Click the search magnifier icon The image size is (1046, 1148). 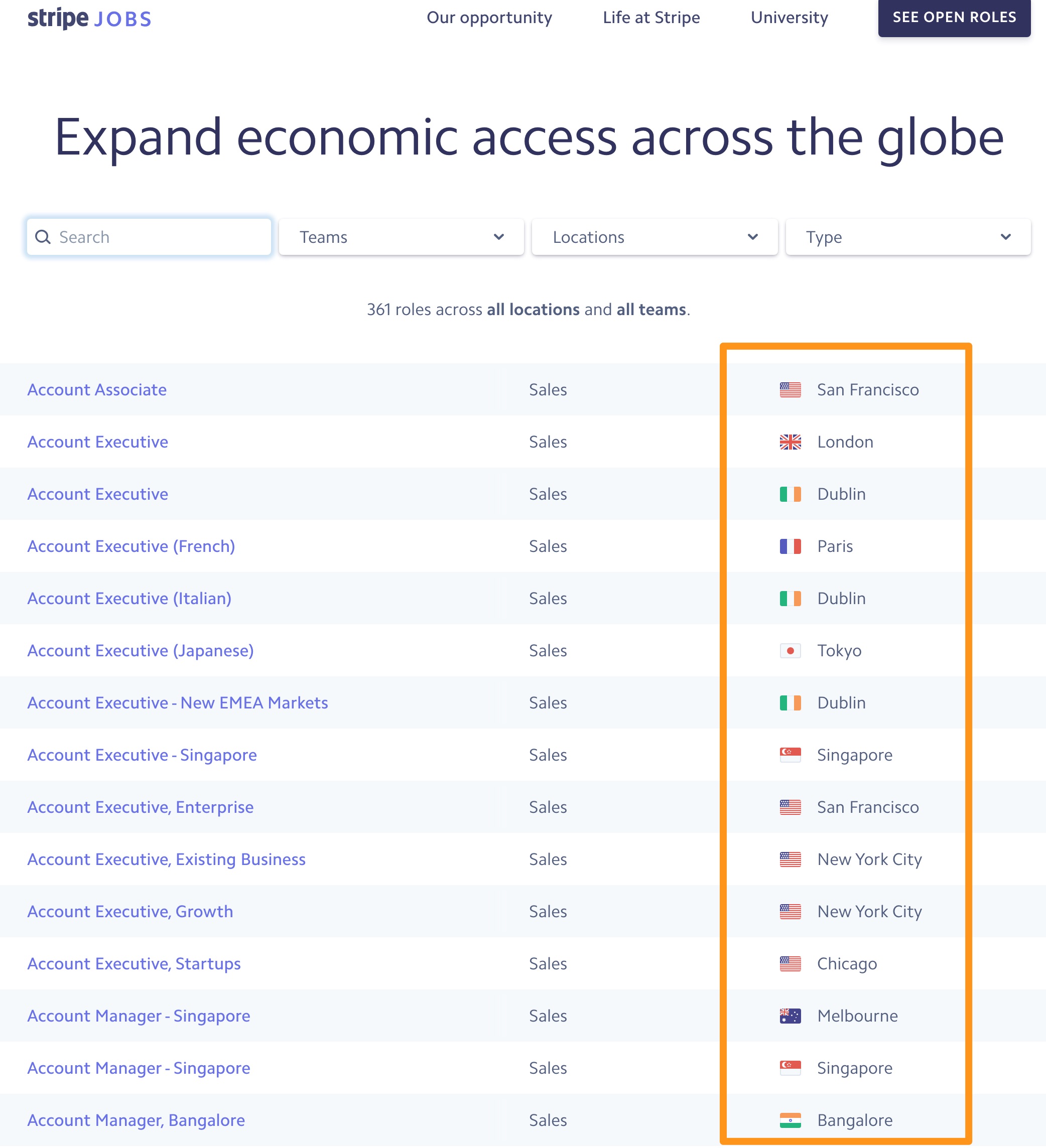[x=43, y=237]
